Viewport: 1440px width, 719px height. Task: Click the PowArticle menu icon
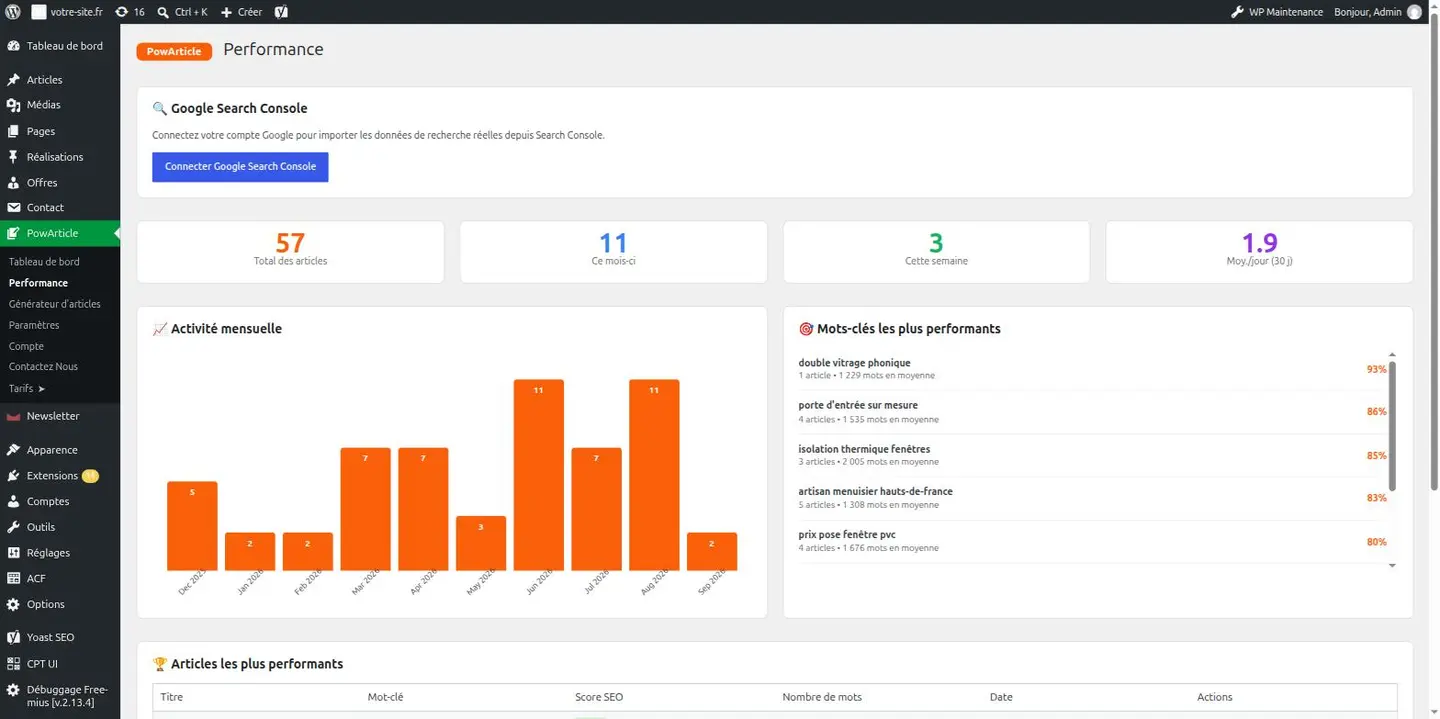[13, 233]
